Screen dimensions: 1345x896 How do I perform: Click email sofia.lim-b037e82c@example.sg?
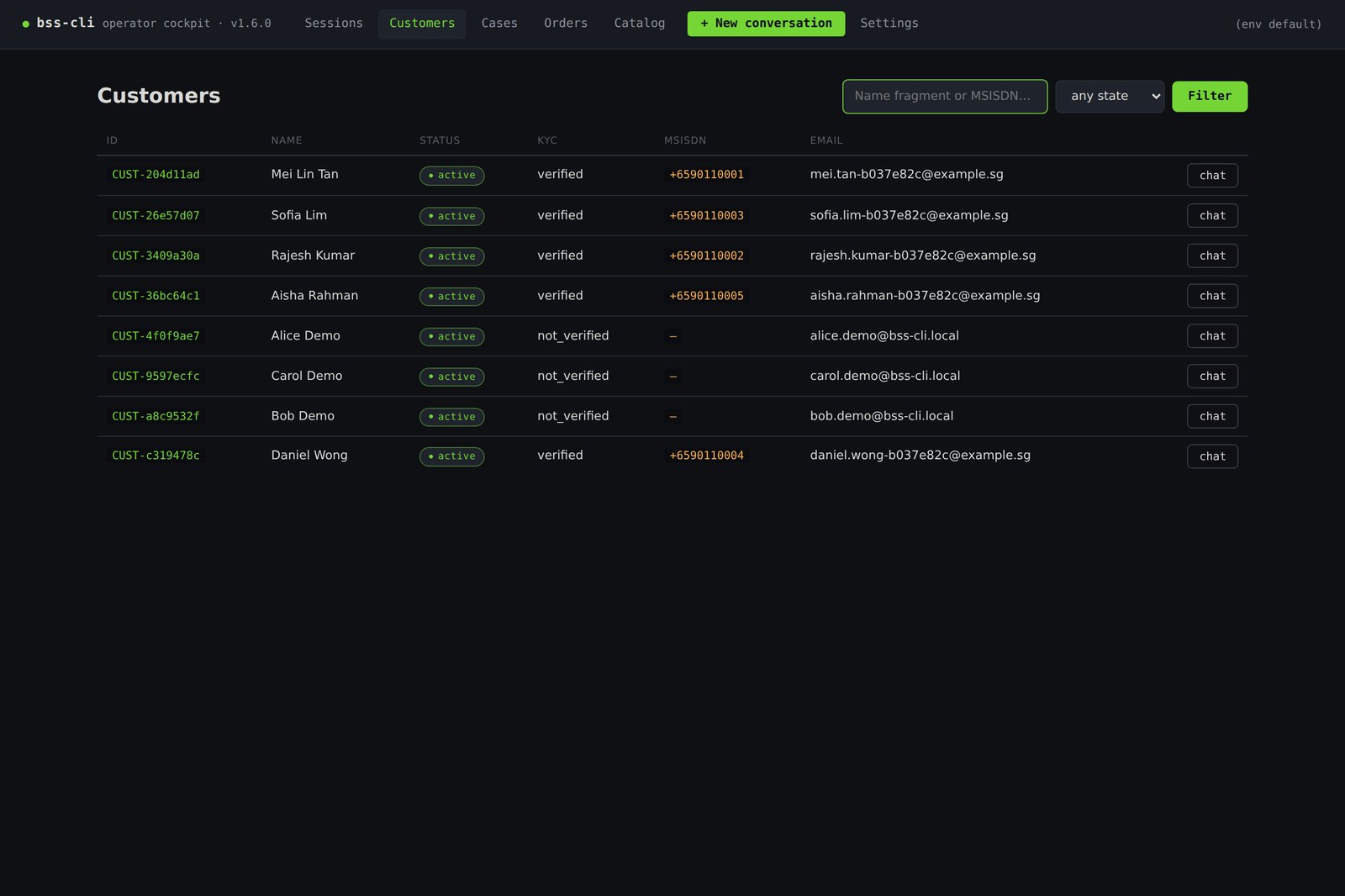[x=909, y=215]
